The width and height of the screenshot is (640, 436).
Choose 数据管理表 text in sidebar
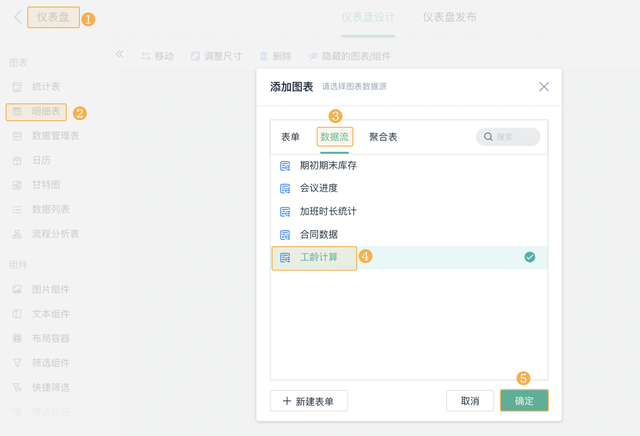point(56,136)
